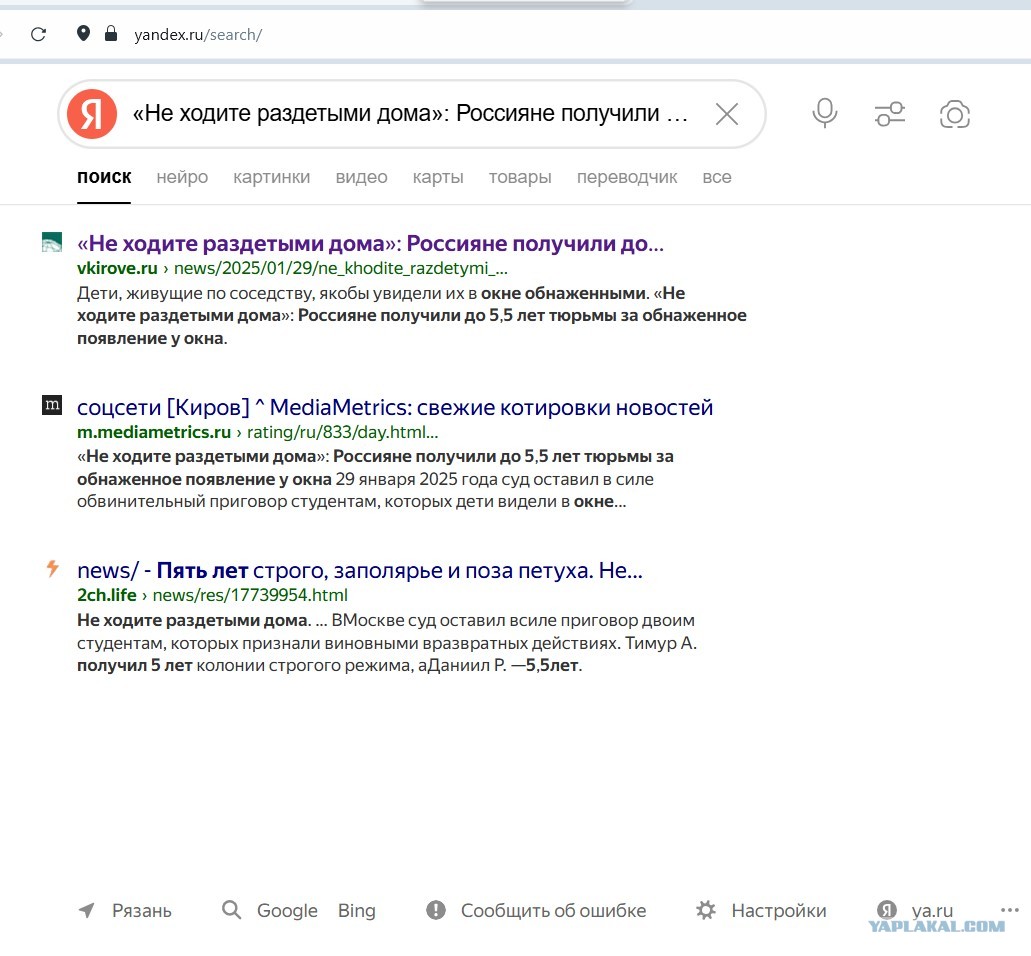This screenshot has width=1031, height=956.
Task: Start voice search with microphone icon
Action: [825, 113]
